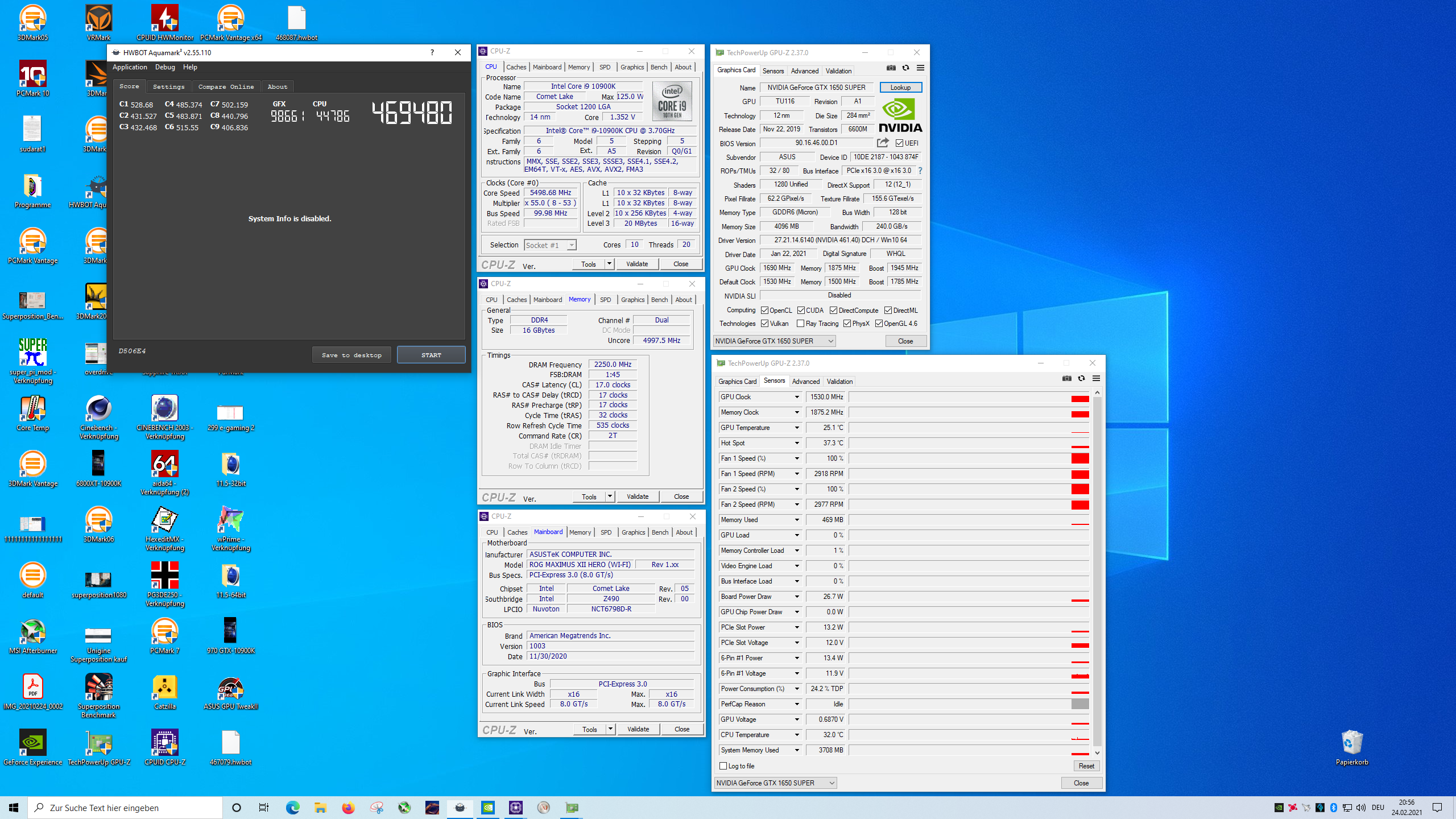Click Save to desktop button

pos(351,355)
